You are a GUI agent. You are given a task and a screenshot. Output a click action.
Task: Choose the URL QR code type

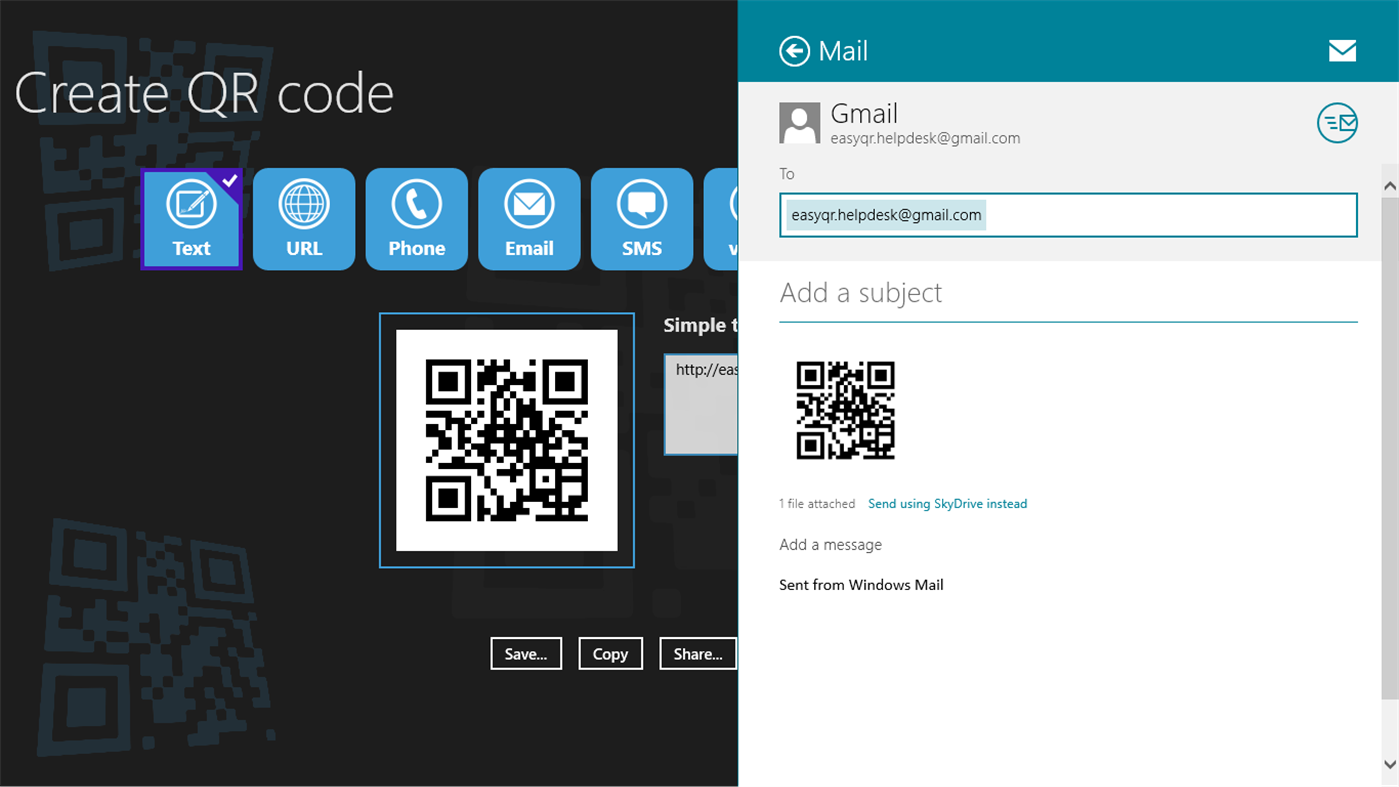(304, 219)
